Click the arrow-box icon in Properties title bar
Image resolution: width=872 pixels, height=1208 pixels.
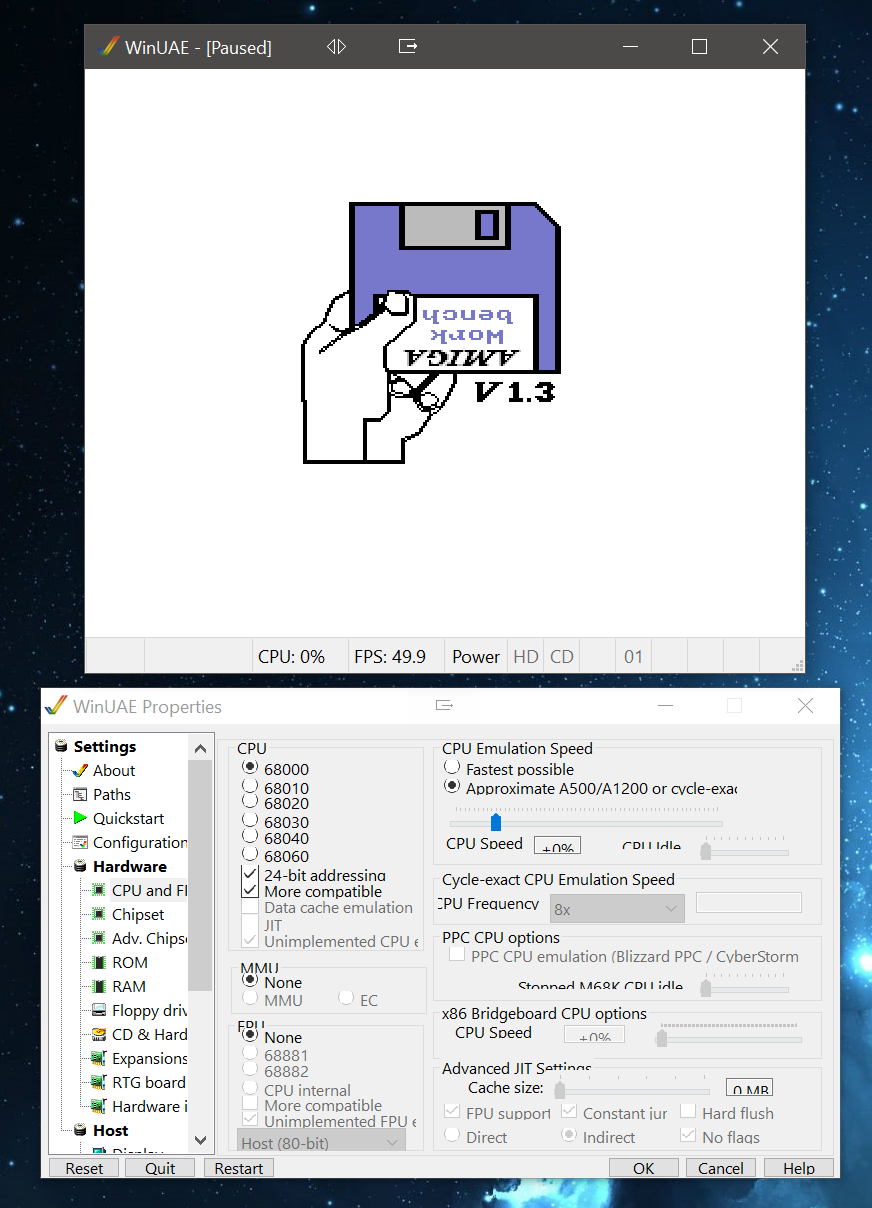click(445, 705)
